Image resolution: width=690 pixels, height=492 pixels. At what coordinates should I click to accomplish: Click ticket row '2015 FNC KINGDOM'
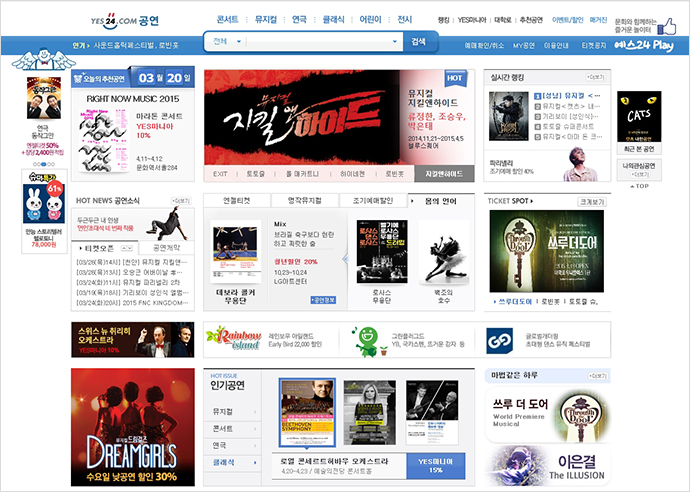click(x=132, y=303)
